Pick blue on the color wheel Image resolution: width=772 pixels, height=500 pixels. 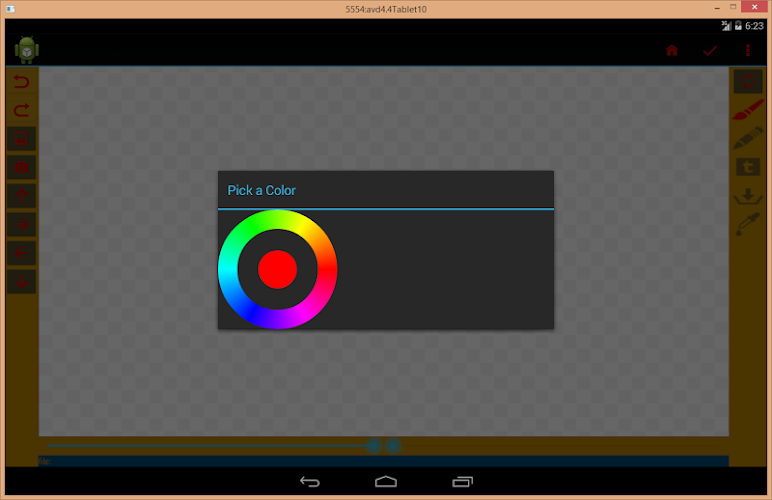[x=252, y=312]
